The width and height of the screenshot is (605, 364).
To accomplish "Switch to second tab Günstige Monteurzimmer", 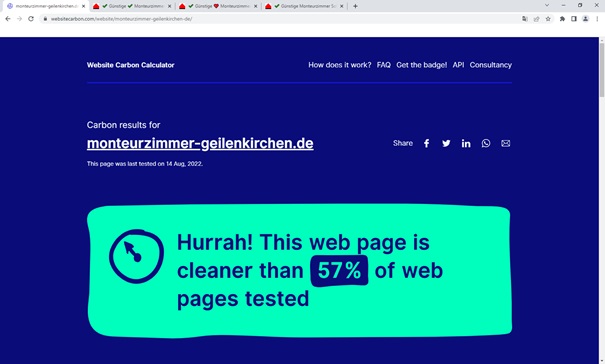I will click(x=132, y=6).
